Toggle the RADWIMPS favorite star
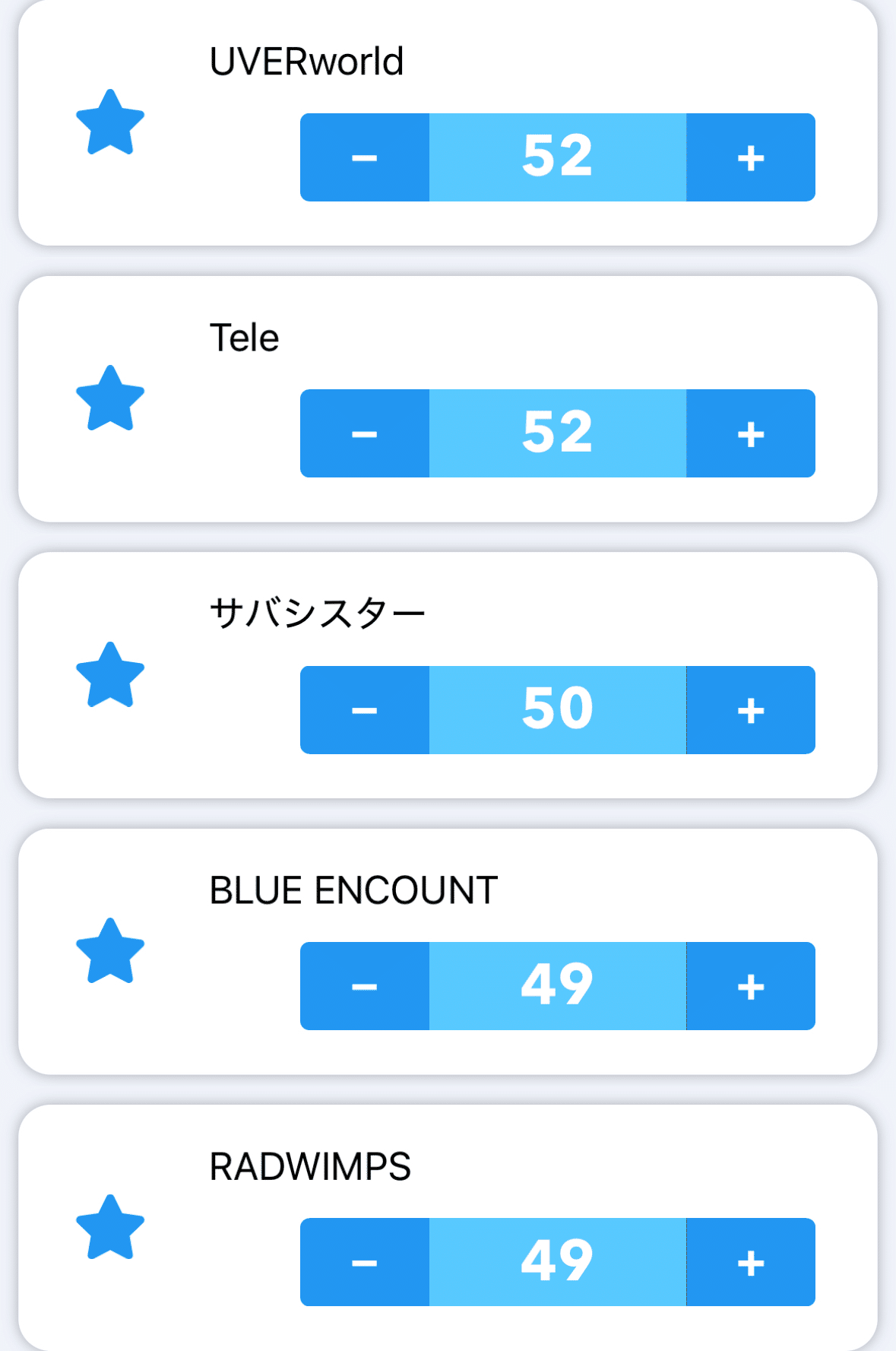This screenshot has height=1351, width=896. tap(110, 1229)
